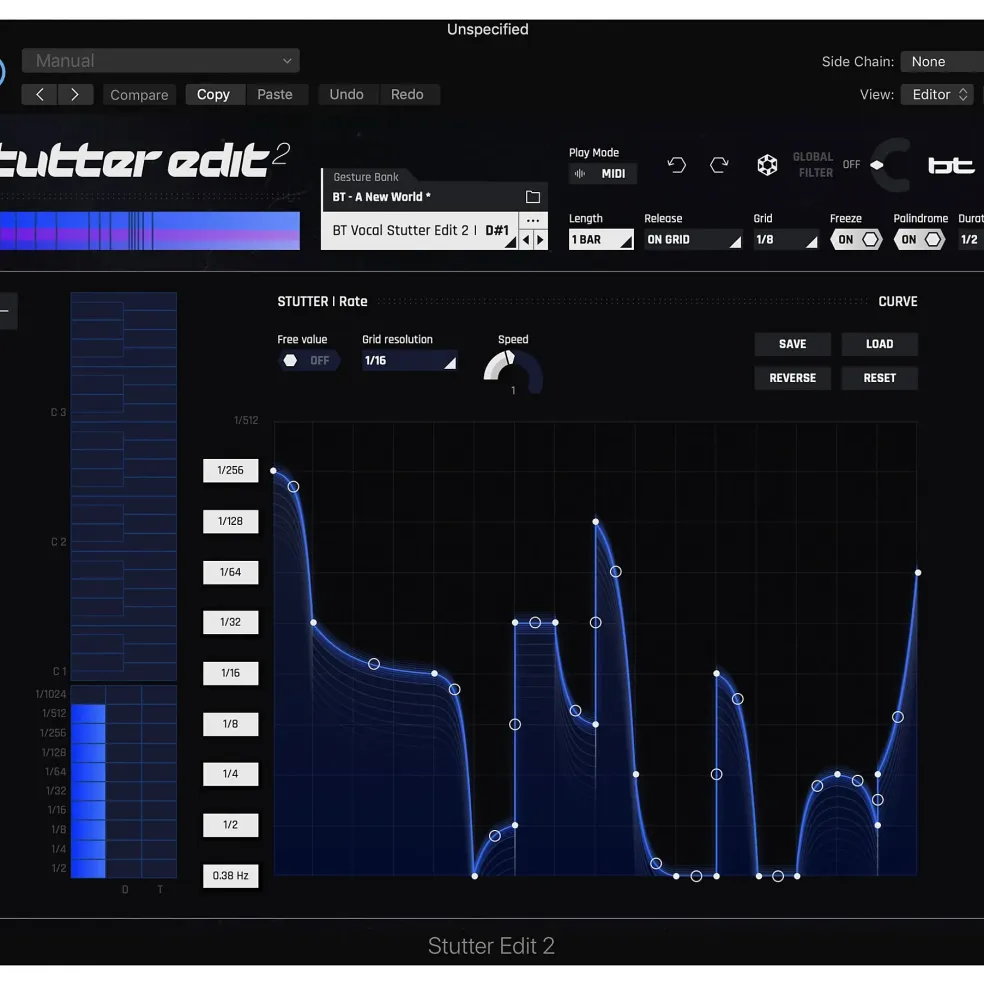
Task: Open Duration 1/2 dropdown
Action: pos(971,240)
